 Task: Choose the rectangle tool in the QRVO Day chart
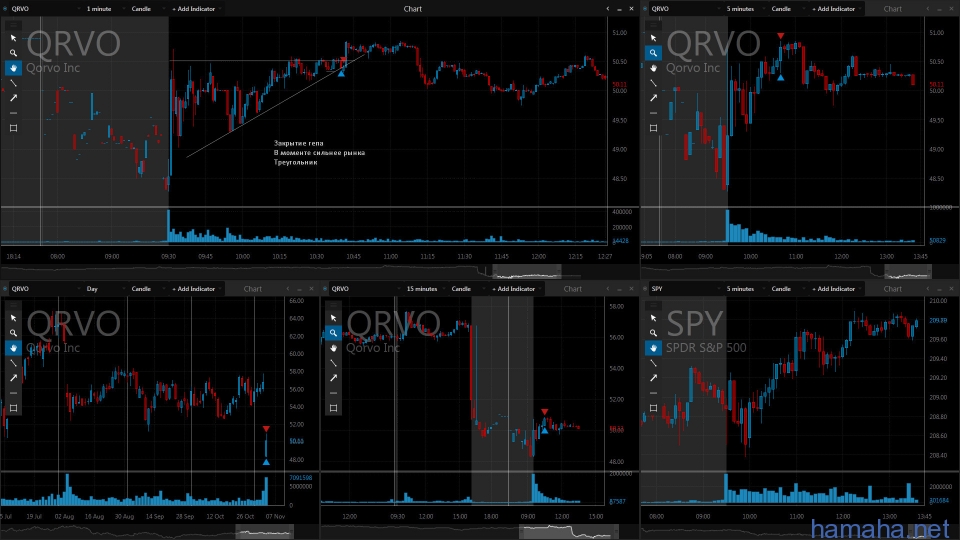(13, 408)
